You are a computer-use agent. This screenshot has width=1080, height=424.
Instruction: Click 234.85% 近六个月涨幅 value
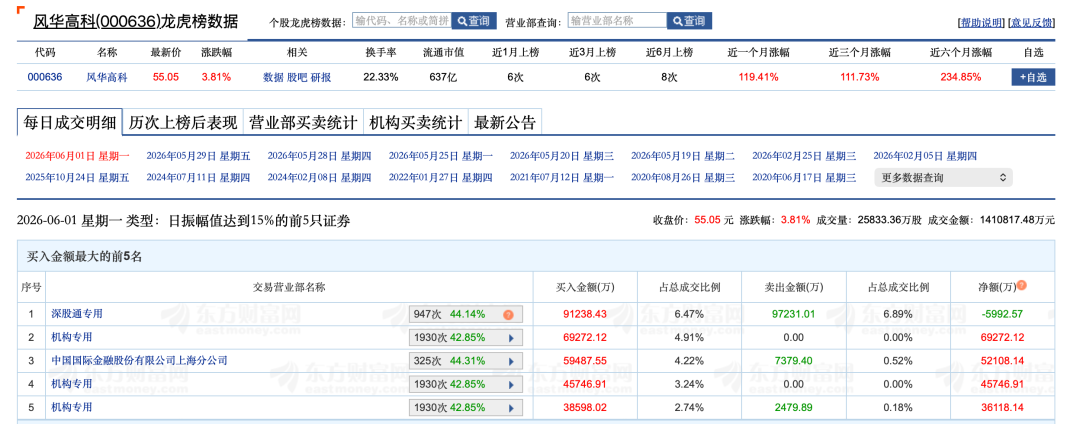point(961,77)
